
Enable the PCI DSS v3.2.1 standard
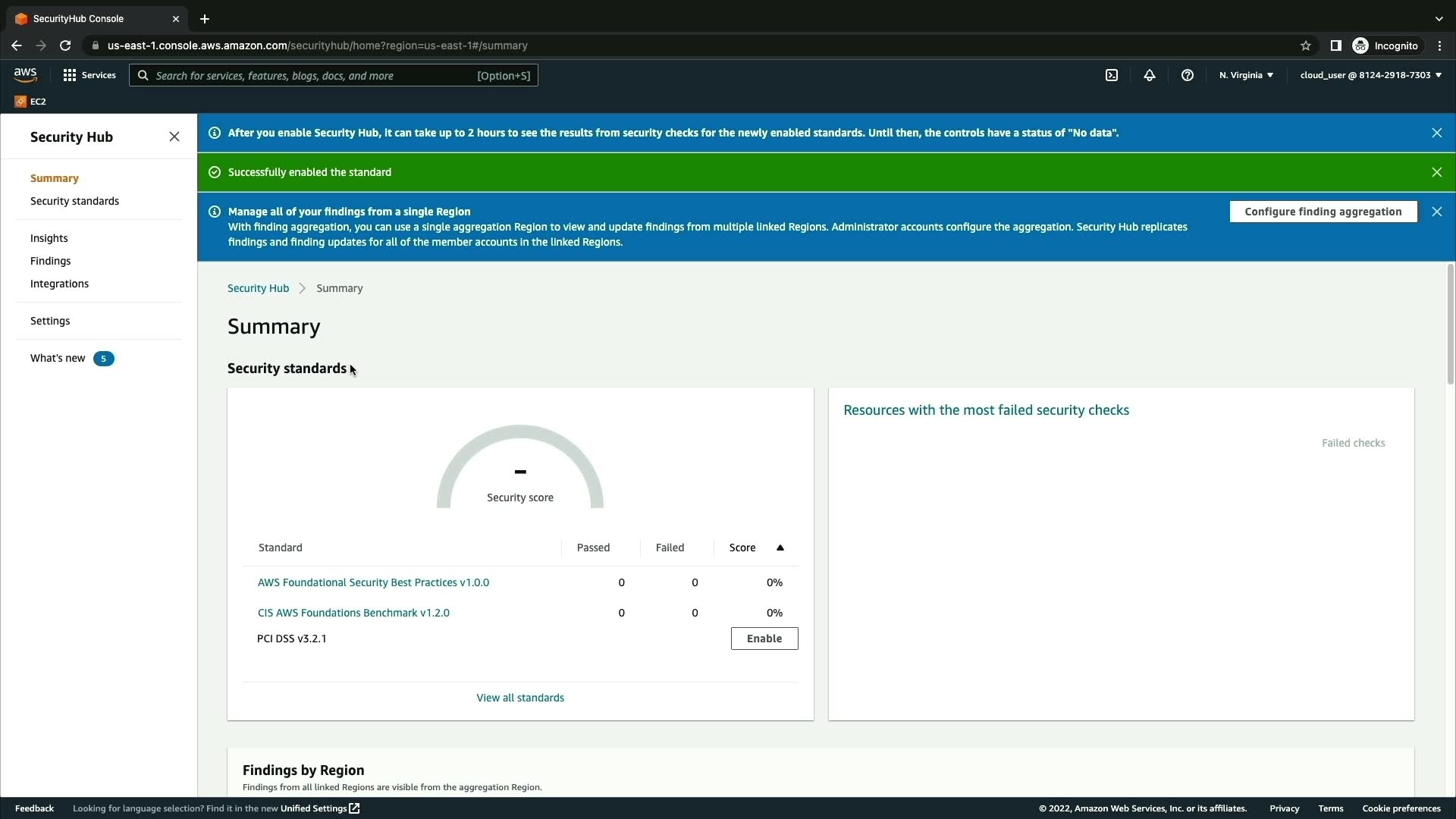click(x=764, y=639)
